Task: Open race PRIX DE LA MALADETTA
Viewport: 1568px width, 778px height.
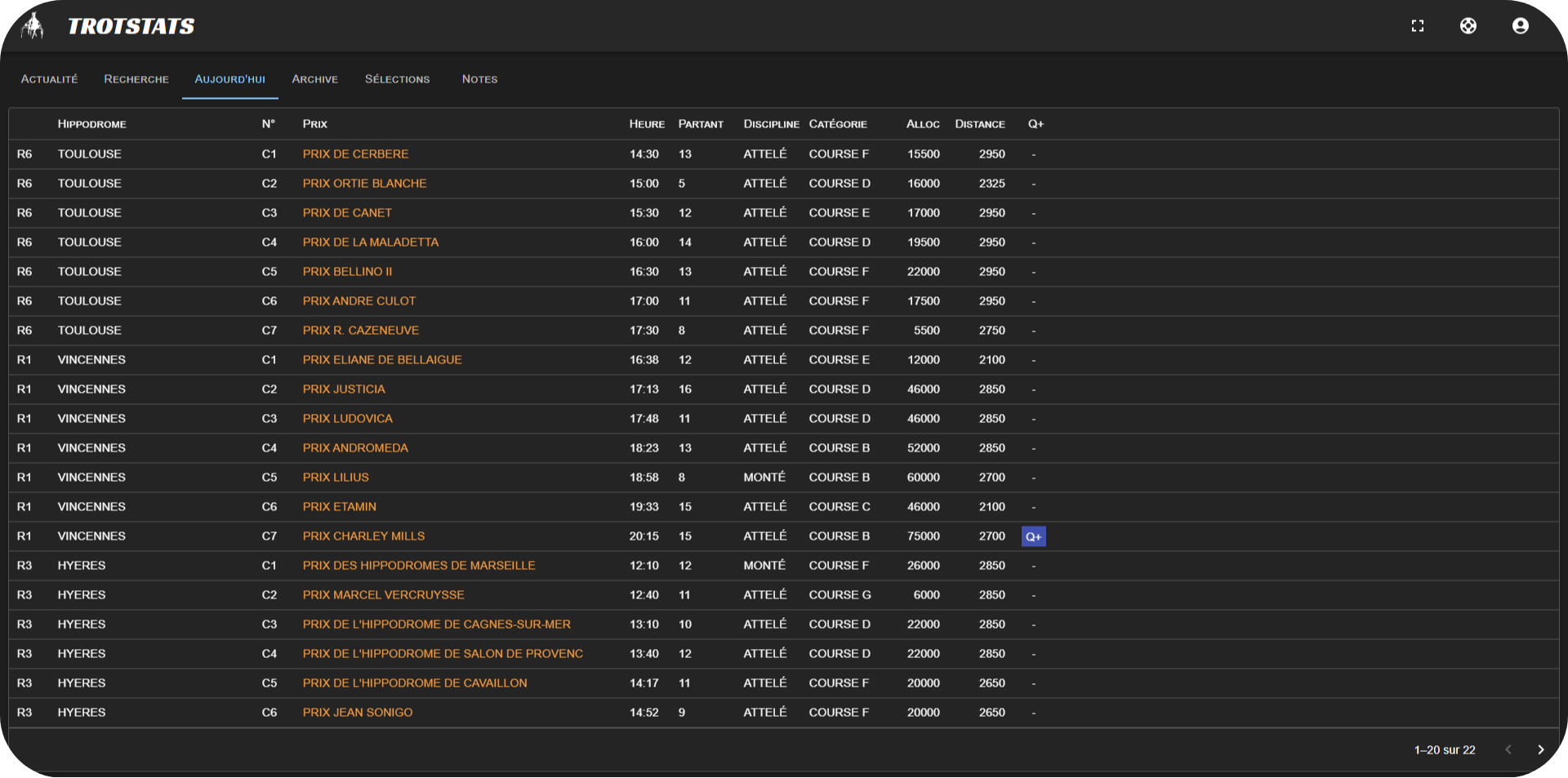Action: click(371, 242)
